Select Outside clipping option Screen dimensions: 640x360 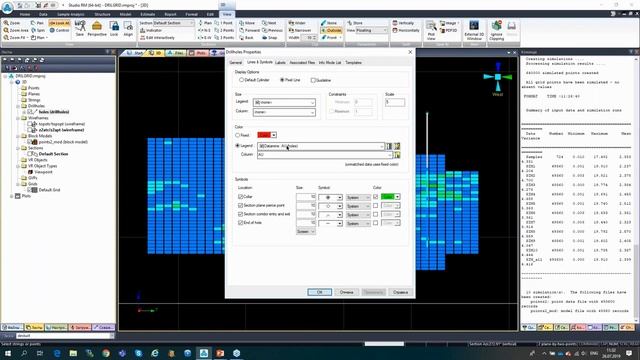(331, 30)
